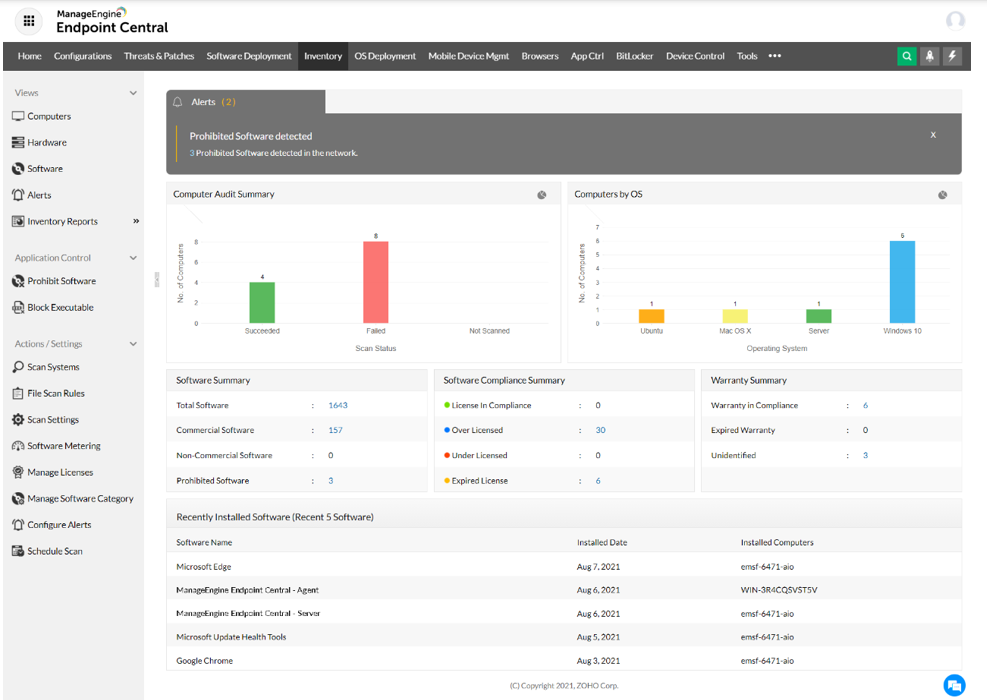Open Software Deployment tab
Viewport: 987px width, 700px height.
pyautogui.click(x=249, y=56)
